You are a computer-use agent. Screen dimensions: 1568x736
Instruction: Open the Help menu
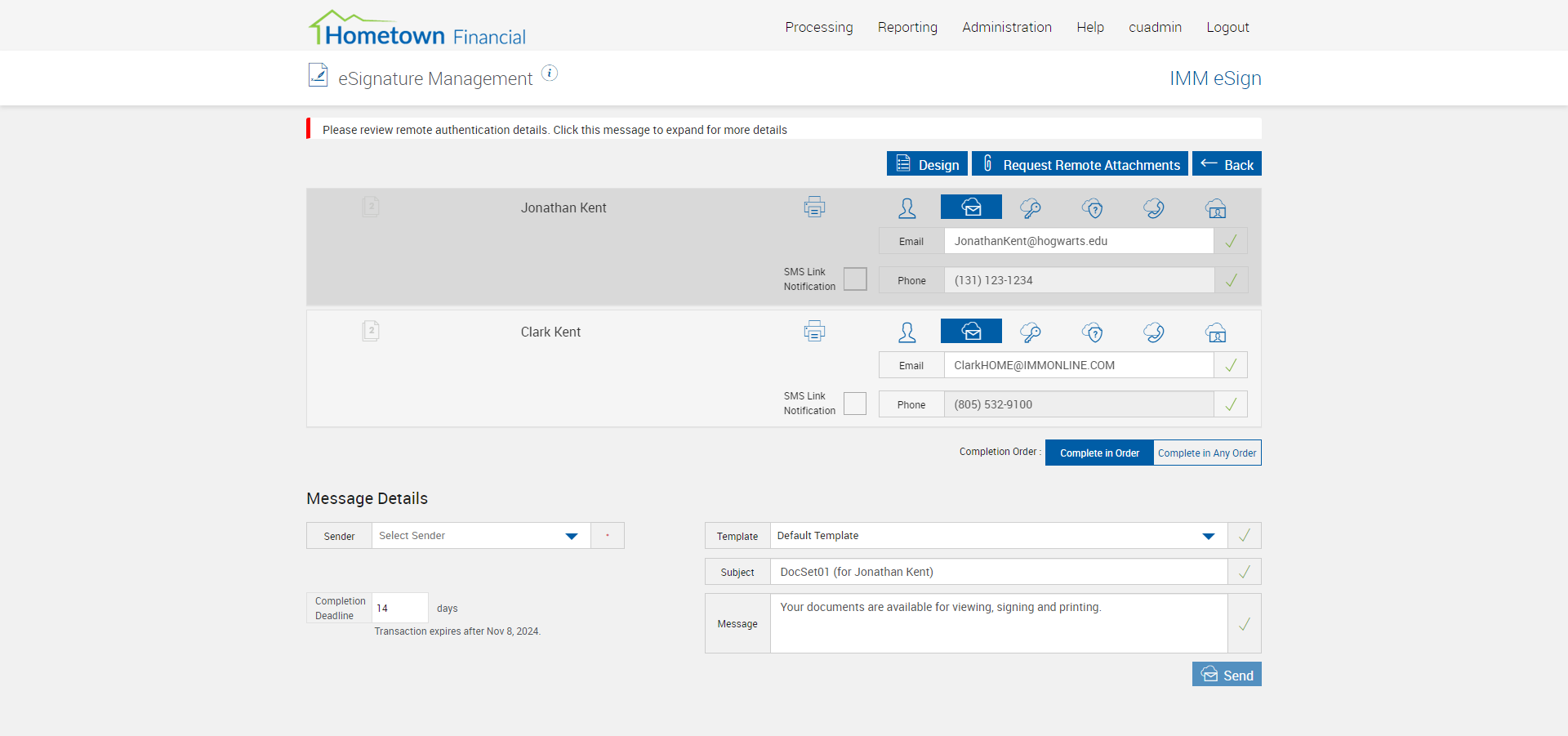point(1090,27)
